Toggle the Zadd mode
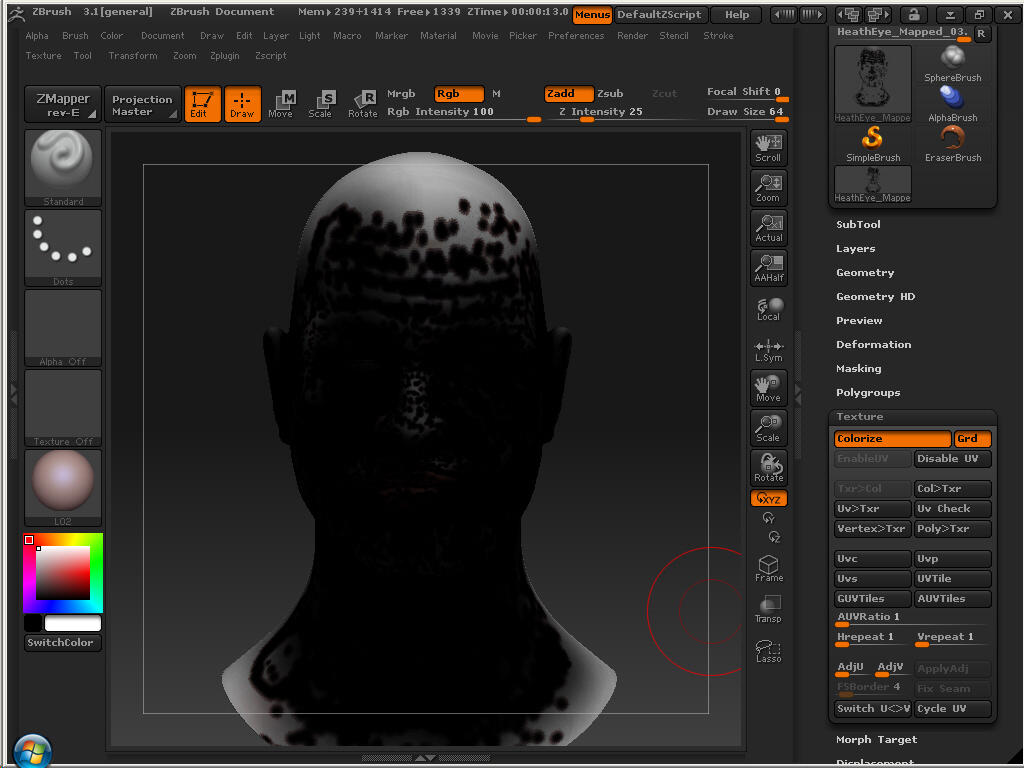 click(567, 93)
